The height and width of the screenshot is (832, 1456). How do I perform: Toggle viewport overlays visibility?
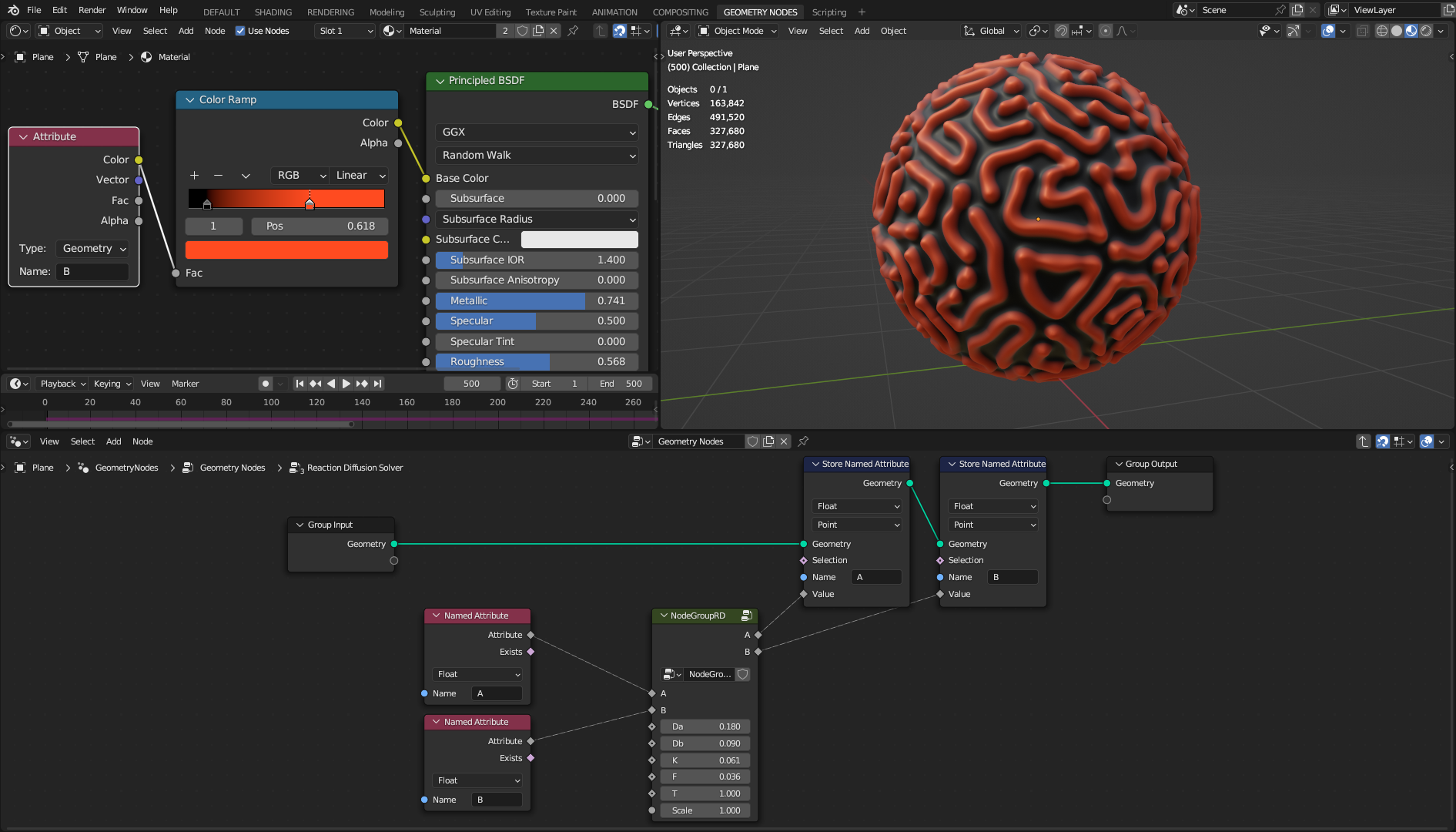[x=1328, y=31]
